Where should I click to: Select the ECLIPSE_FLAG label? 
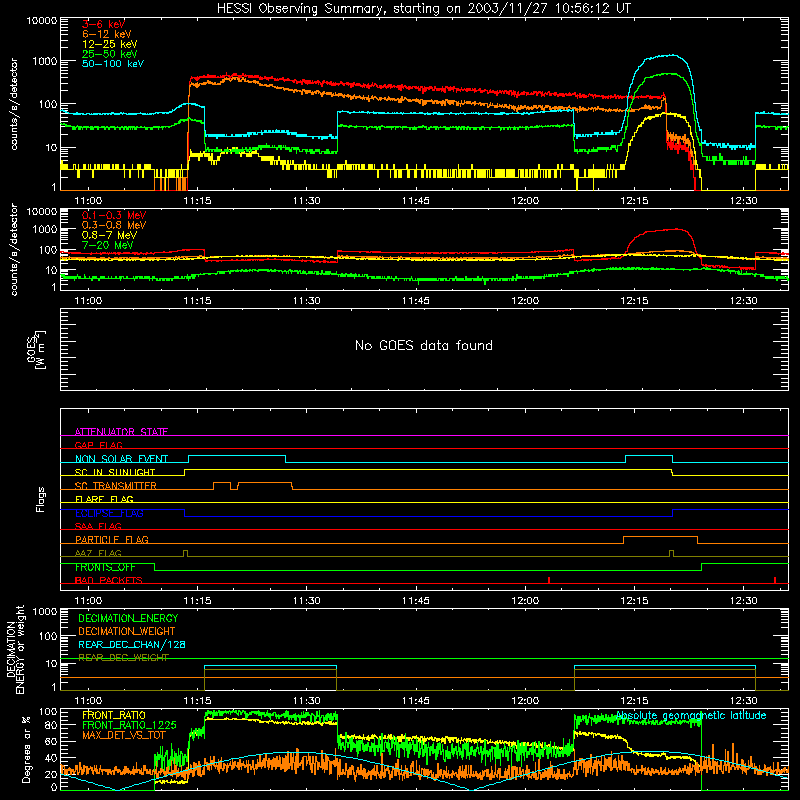(109, 513)
